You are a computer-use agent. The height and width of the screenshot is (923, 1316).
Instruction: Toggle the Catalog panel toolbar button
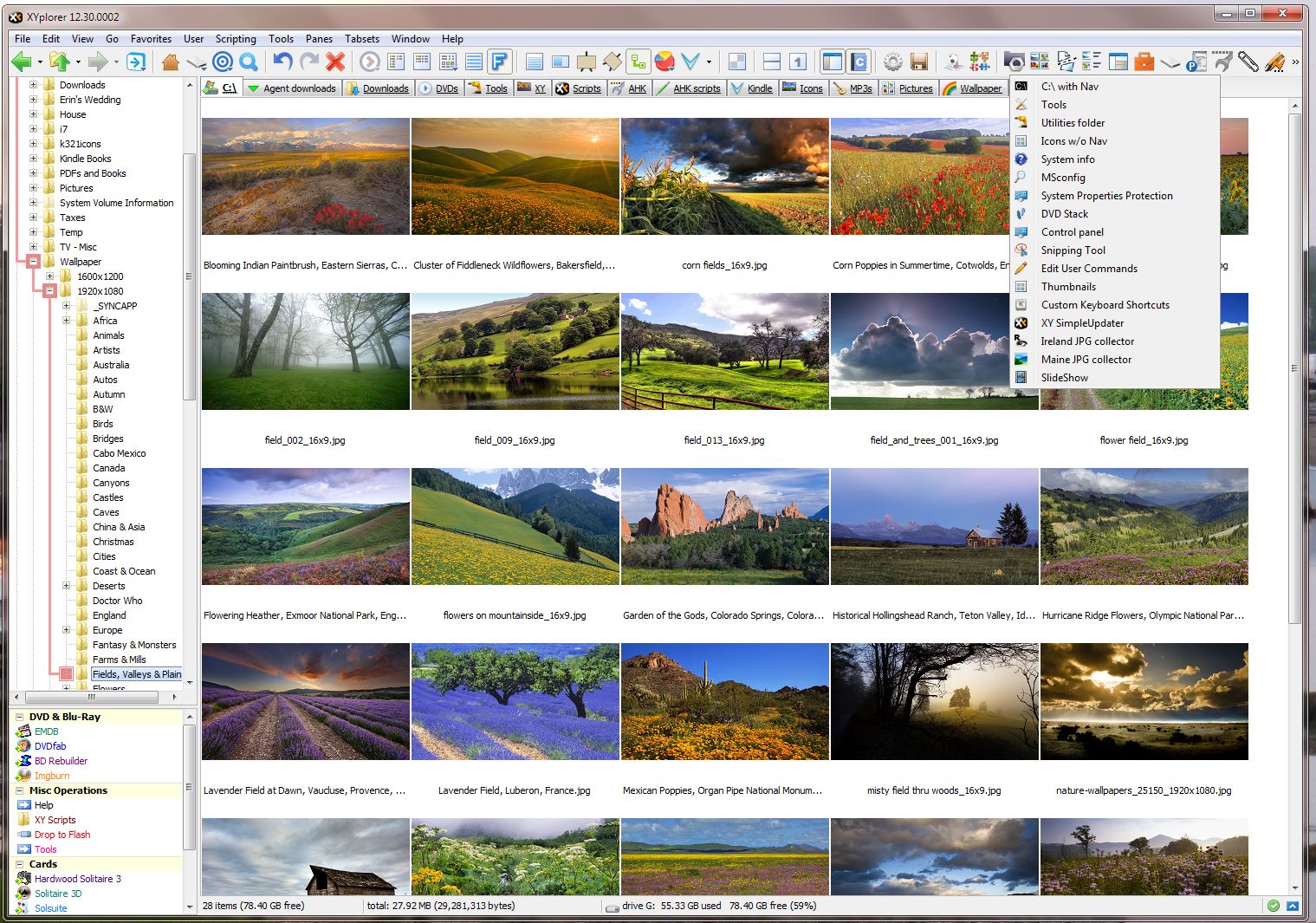pyautogui.click(x=859, y=62)
